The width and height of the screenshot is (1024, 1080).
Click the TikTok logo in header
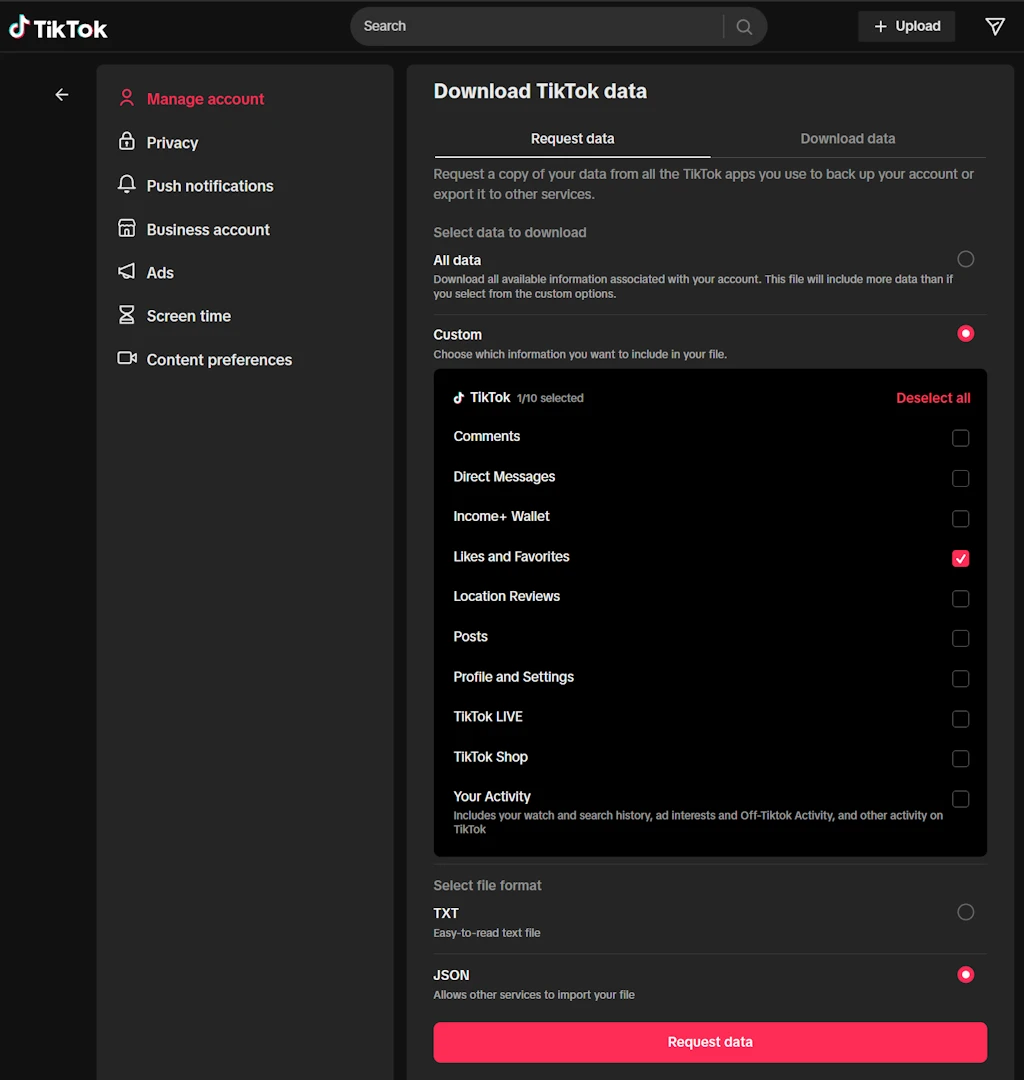tap(58, 28)
